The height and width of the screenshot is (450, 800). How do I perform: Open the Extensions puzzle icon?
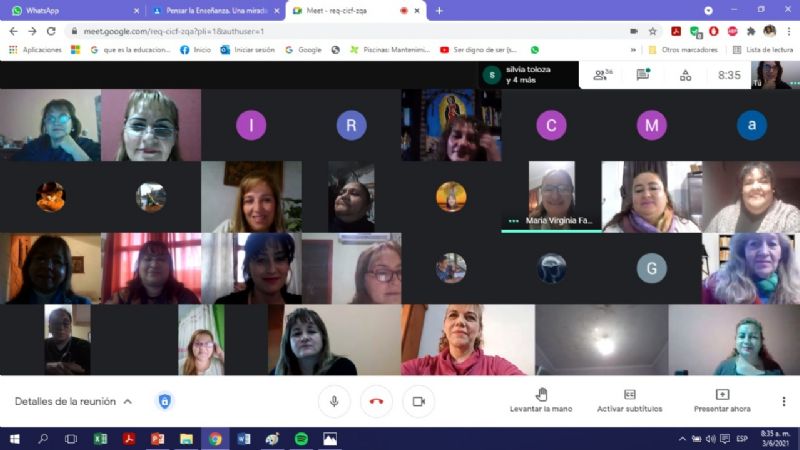coord(751,31)
